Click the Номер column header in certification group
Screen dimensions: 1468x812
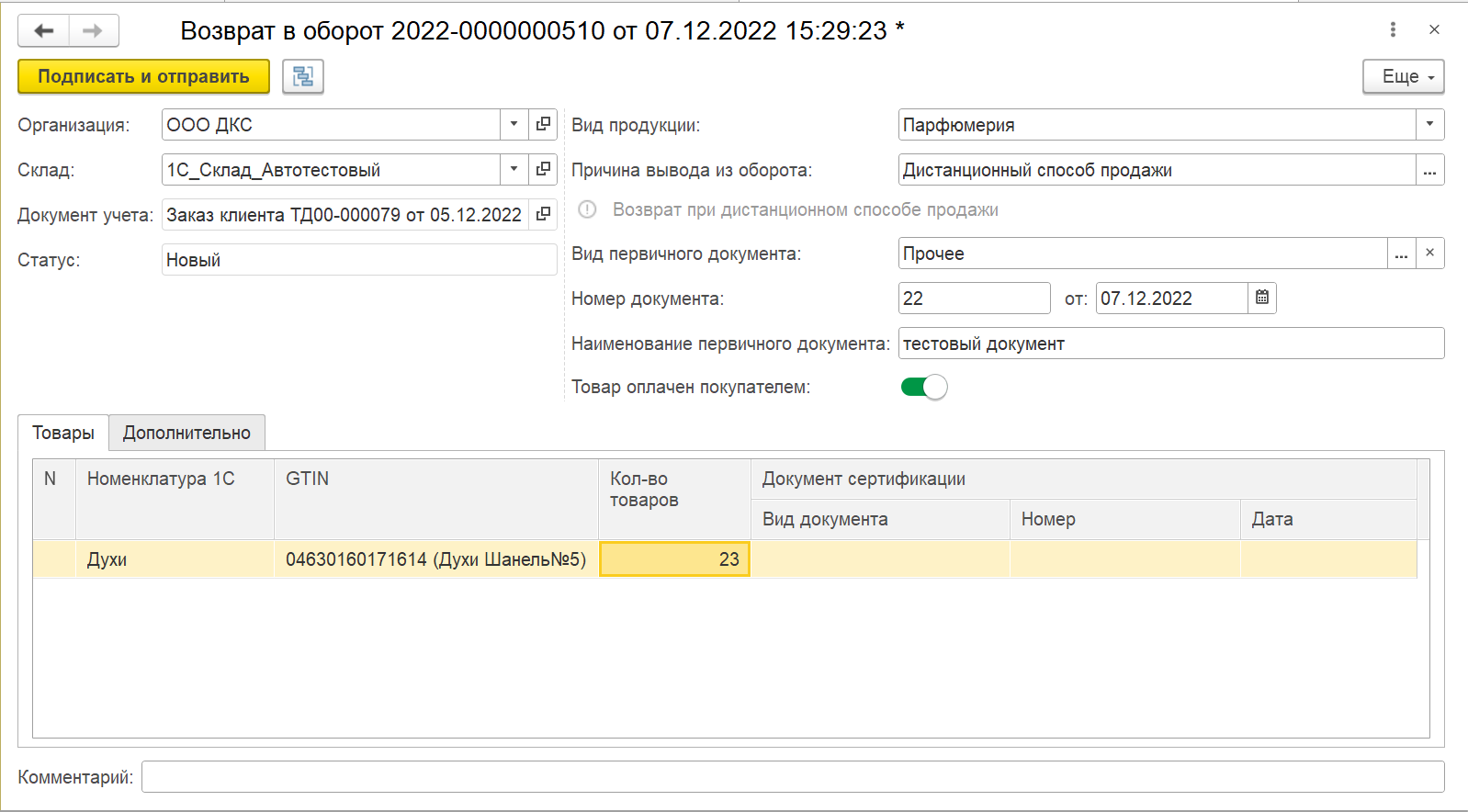[1124, 519]
